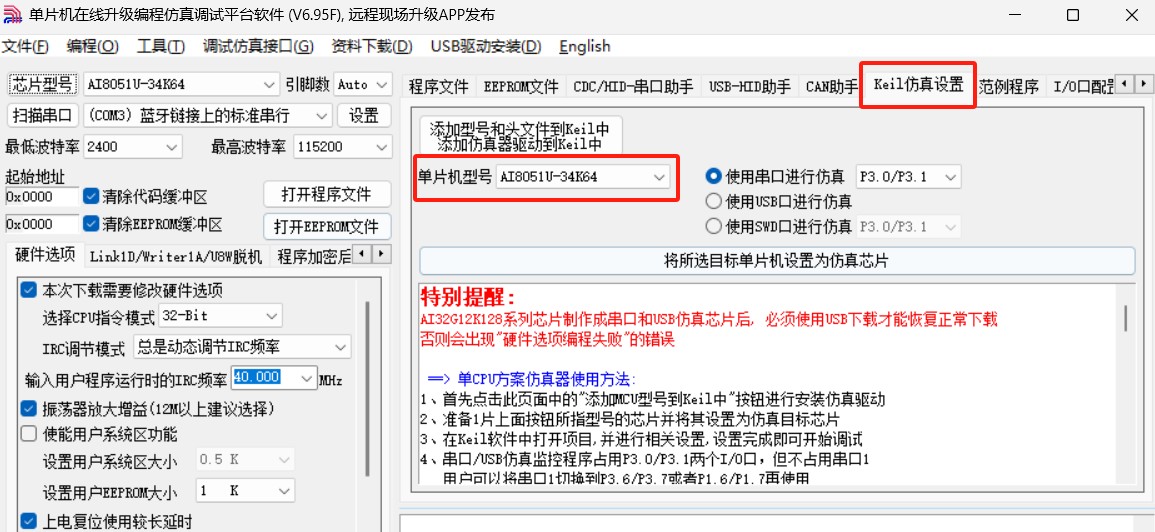Click the 特别提醒 heading text
This screenshot has width=1155, height=532.
(468, 297)
